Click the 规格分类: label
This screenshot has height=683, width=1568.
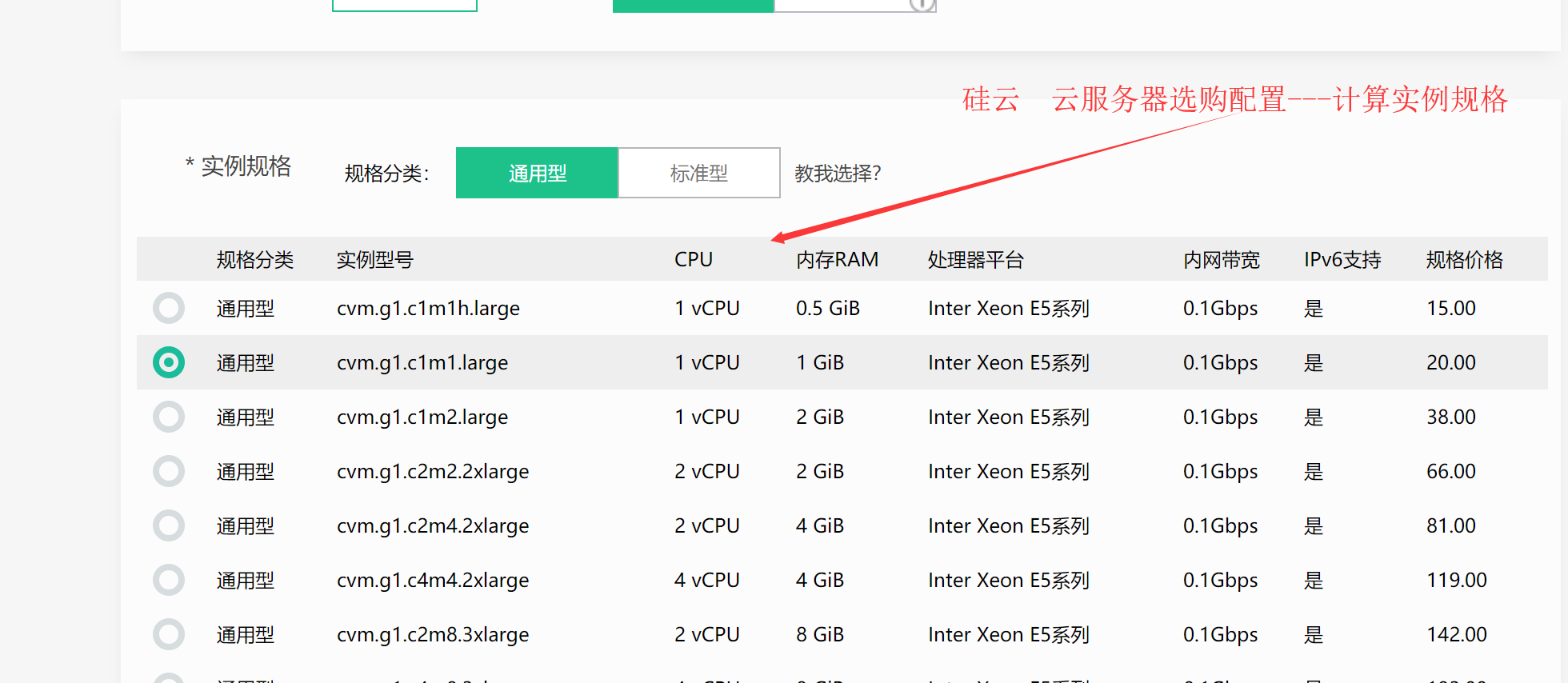pyautogui.click(x=387, y=174)
